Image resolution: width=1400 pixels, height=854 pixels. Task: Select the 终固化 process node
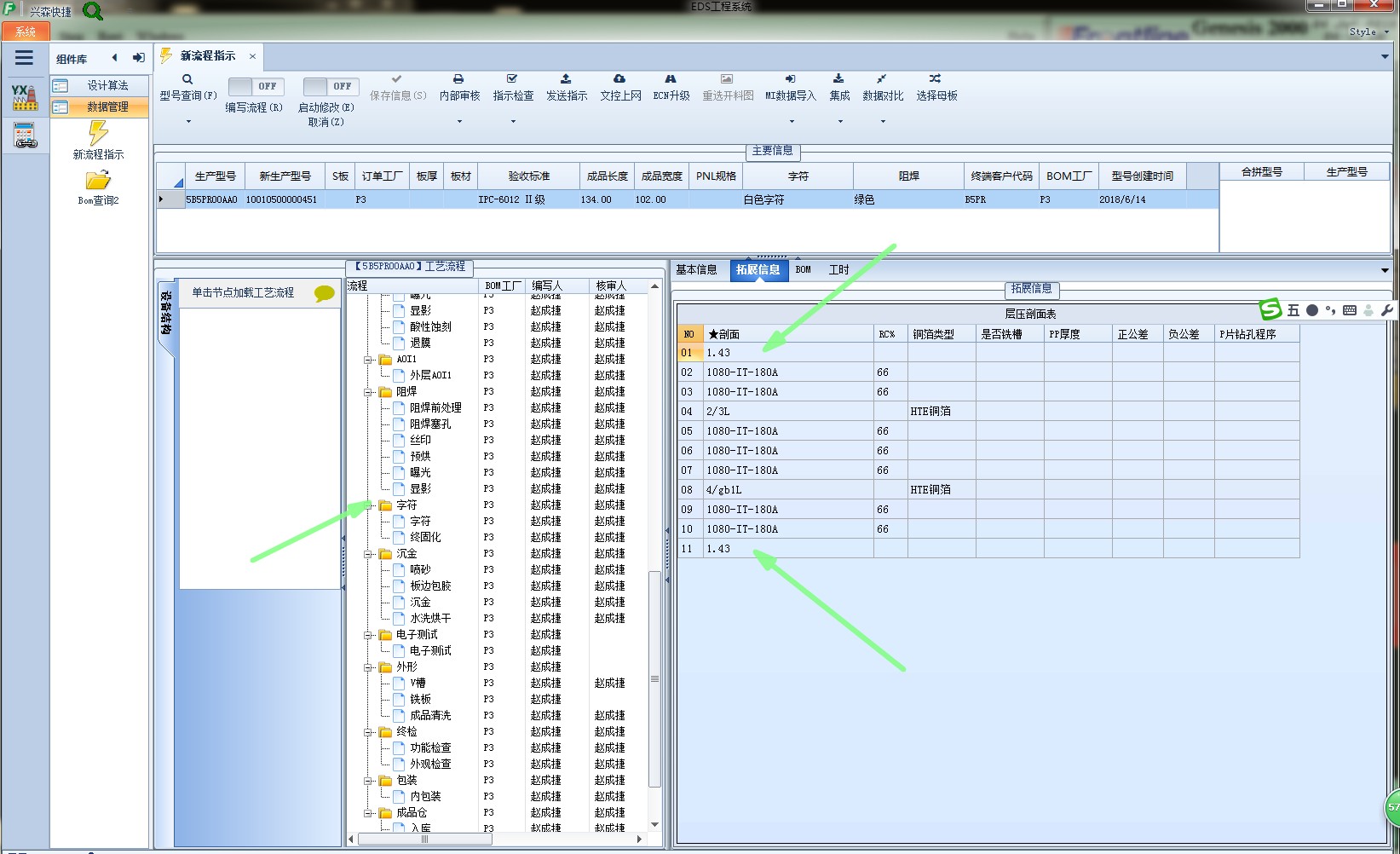425,538
